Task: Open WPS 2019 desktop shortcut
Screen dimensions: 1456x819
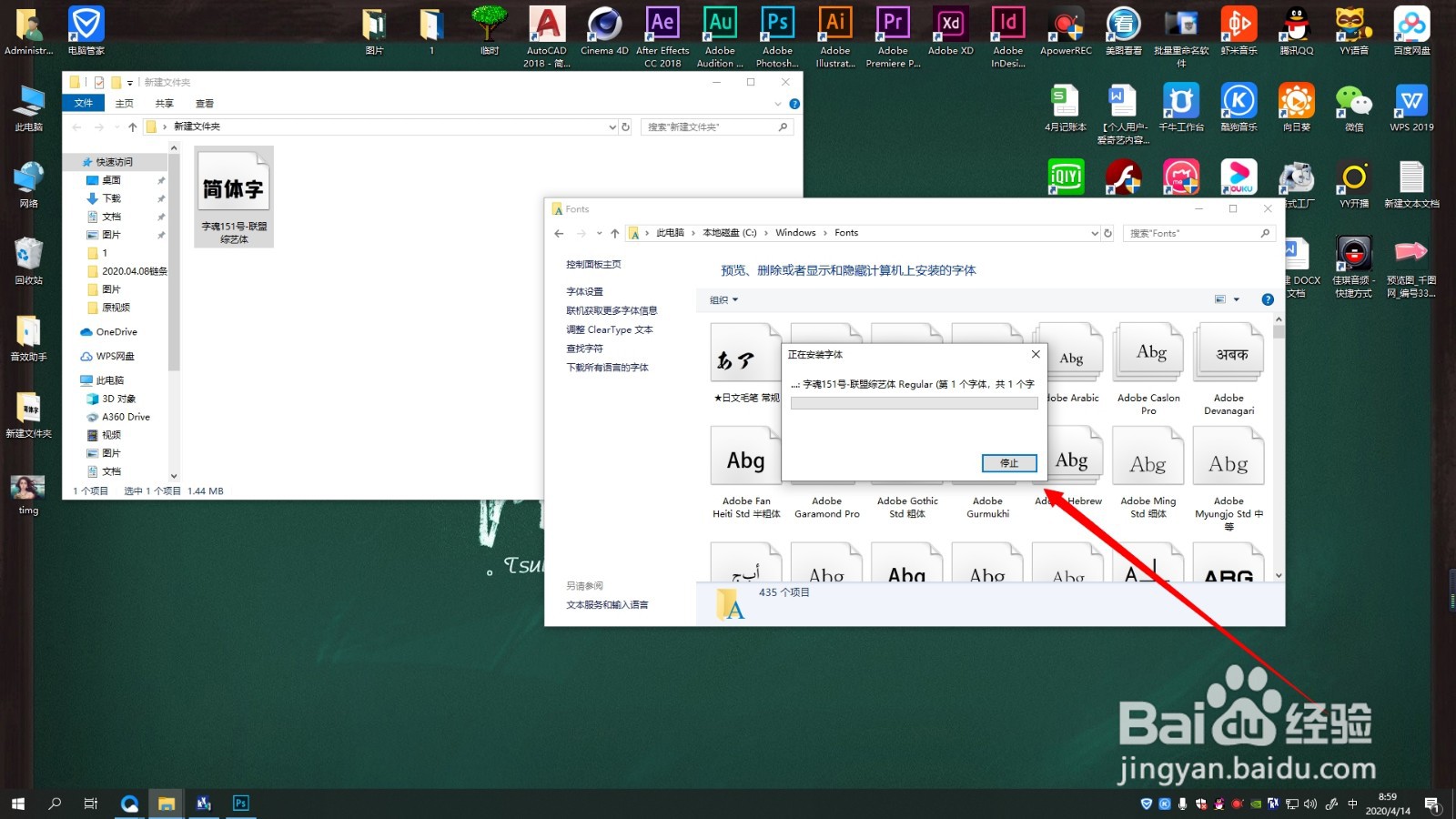Action: (x=1411, y=108)
